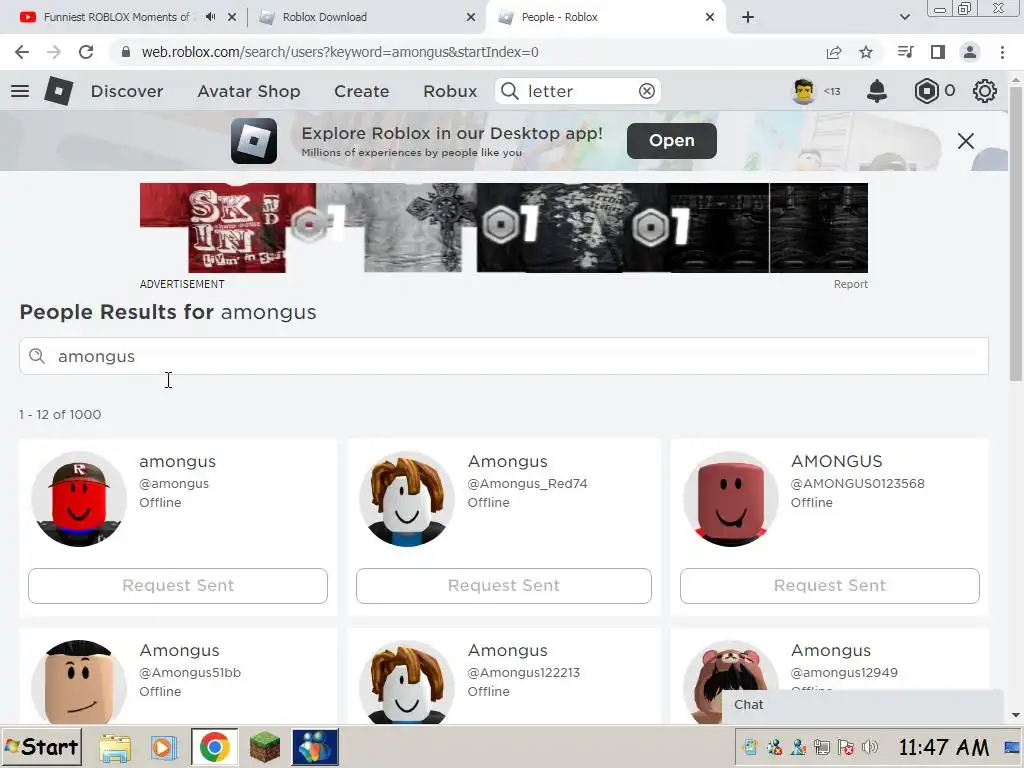Share this page icon in address bar
Viewport: 1024px width, 768px height.
coord(833,52)
